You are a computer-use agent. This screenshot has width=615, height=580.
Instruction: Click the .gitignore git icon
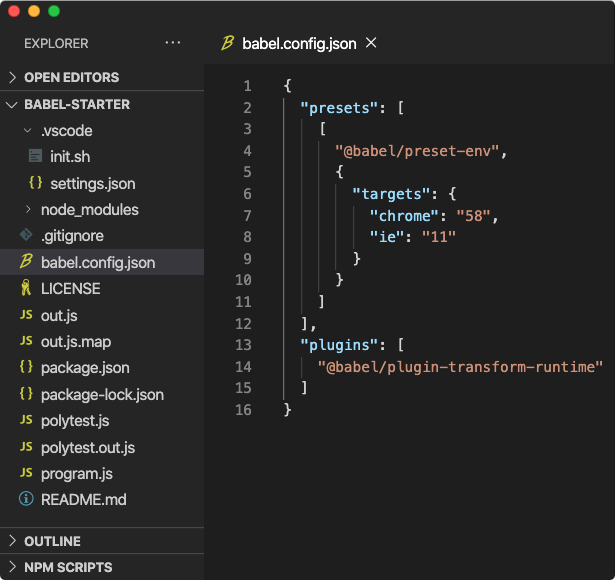point(26,235)
